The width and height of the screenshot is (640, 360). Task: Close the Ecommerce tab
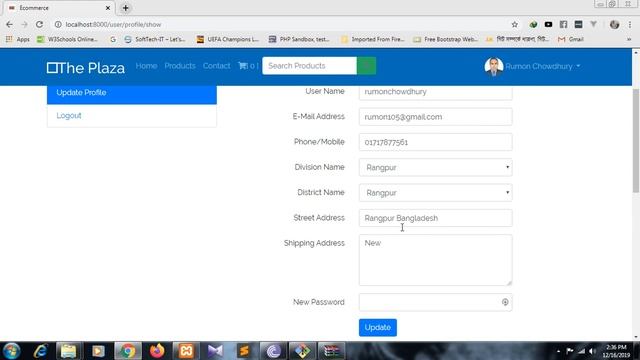coord(108,8)
